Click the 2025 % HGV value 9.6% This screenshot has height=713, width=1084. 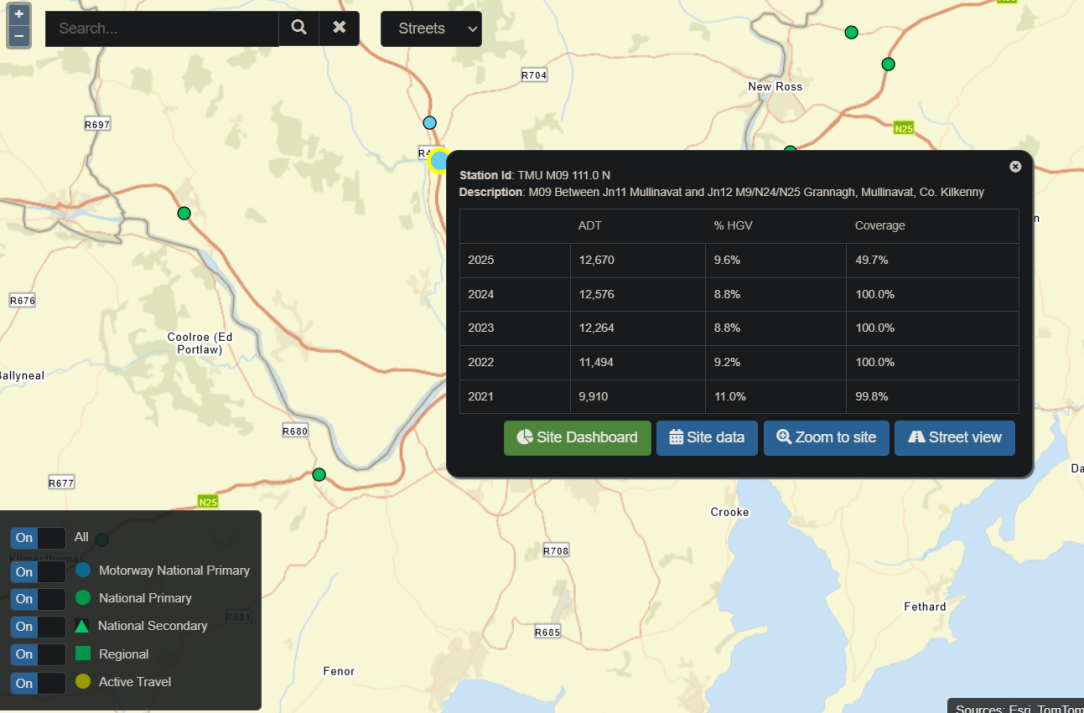727,260
